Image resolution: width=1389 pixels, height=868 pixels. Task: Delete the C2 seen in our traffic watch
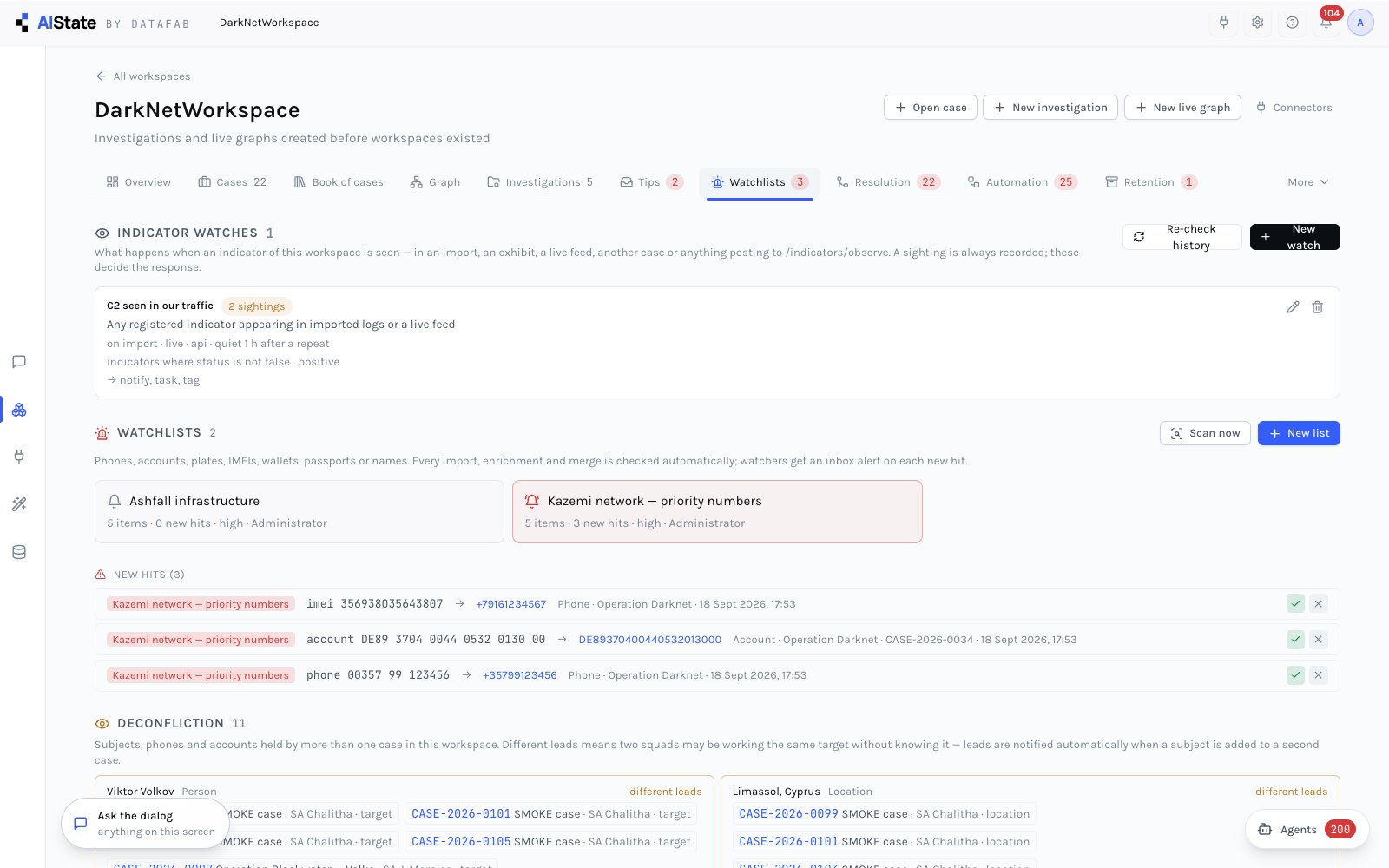tap(1317, 307)
